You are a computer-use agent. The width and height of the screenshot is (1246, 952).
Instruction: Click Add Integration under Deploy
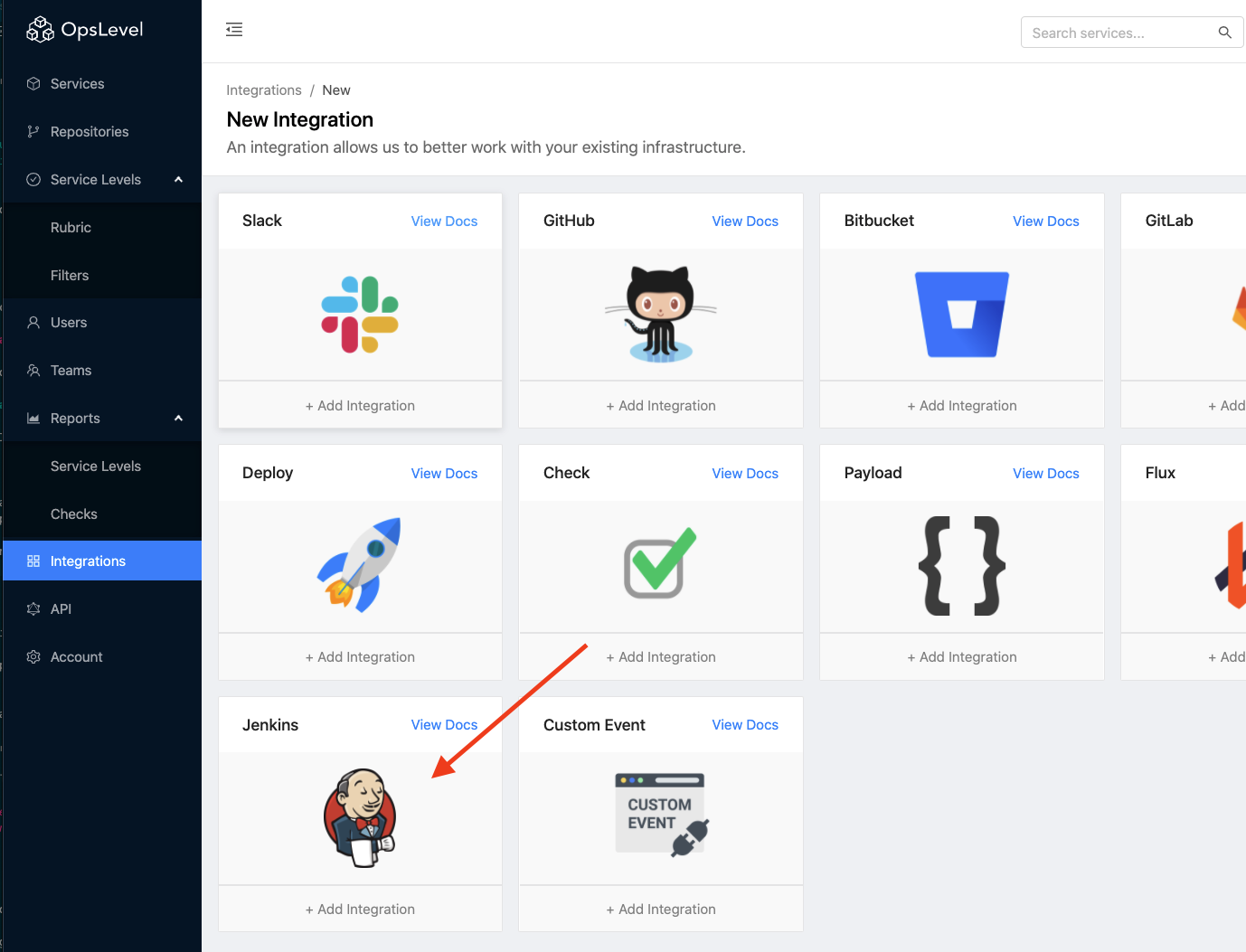pos(360,657)
